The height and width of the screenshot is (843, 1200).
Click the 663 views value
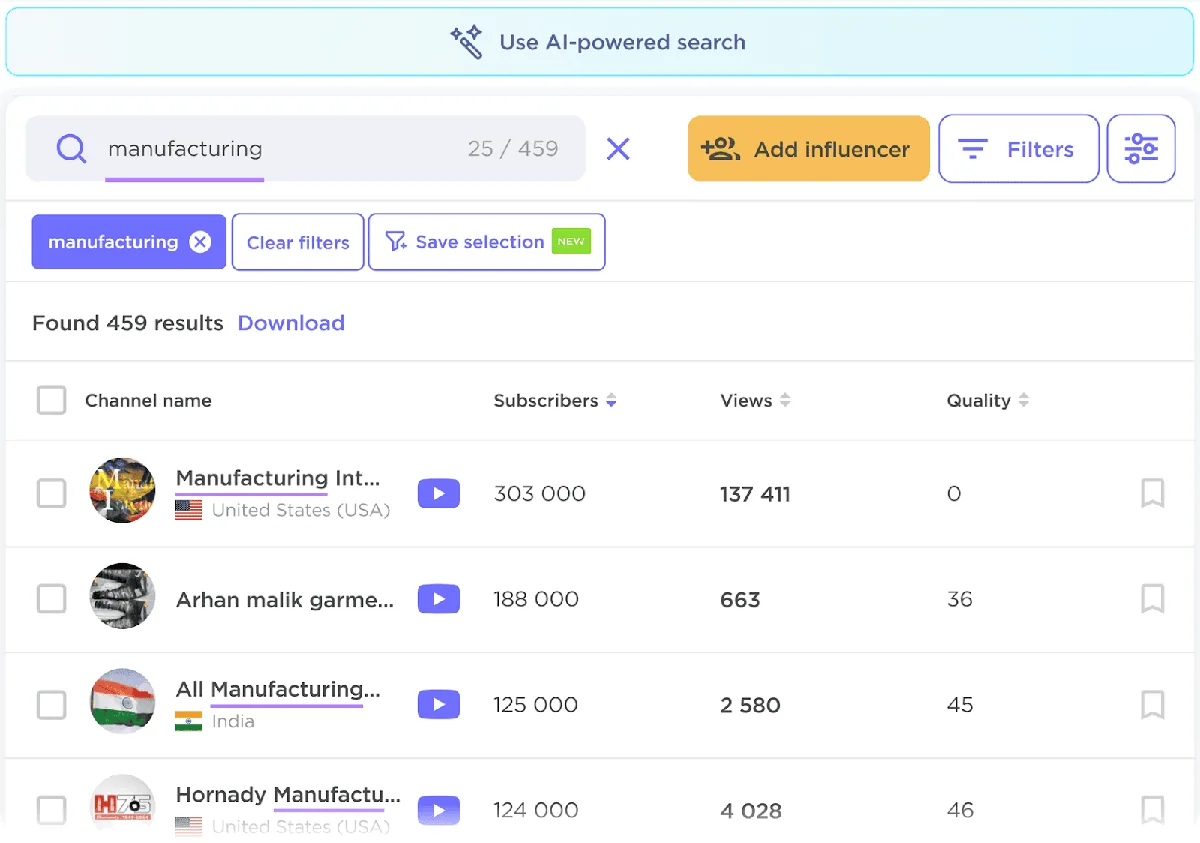coord(740,600)
